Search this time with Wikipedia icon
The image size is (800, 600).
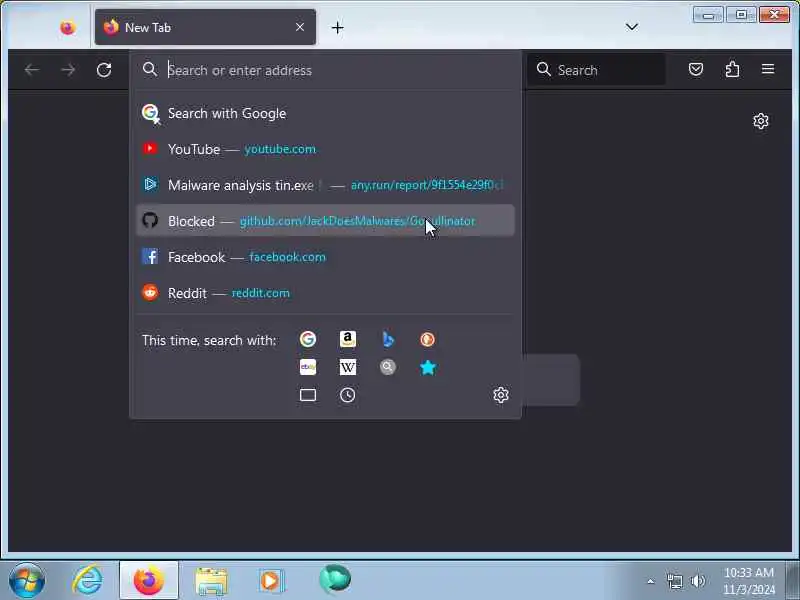[348, 367]
